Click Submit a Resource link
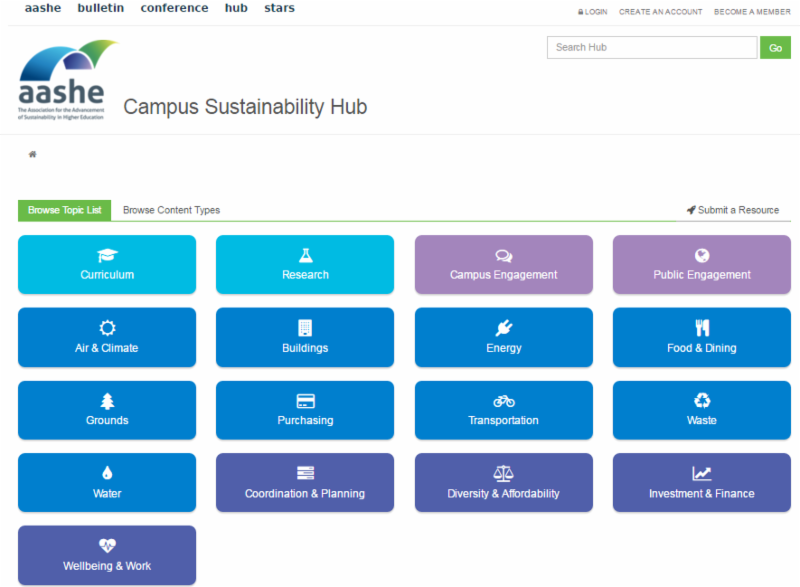 coord(733,210)
